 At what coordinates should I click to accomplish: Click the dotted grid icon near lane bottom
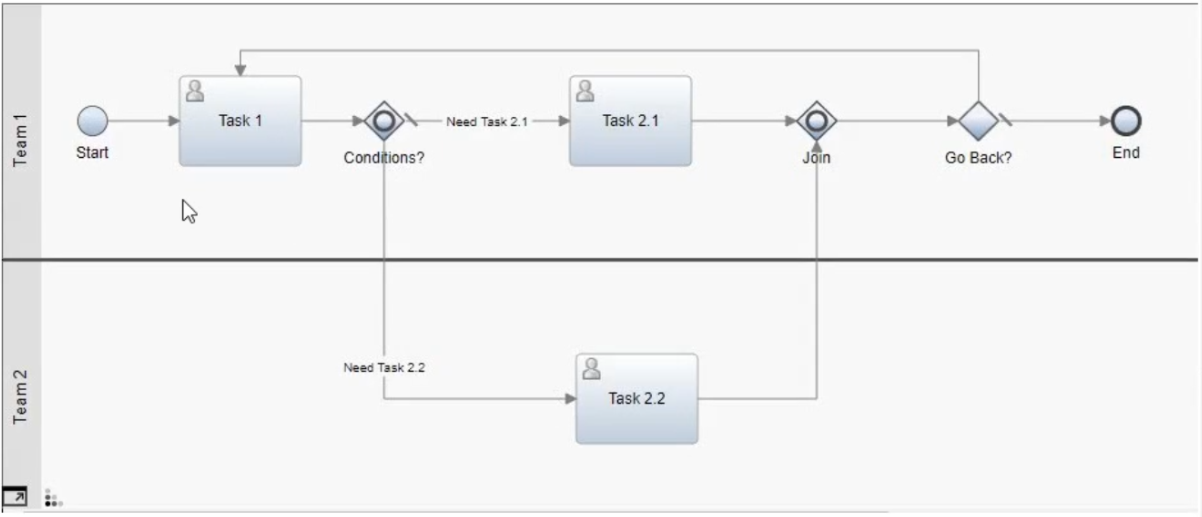[x=52, y=497]
